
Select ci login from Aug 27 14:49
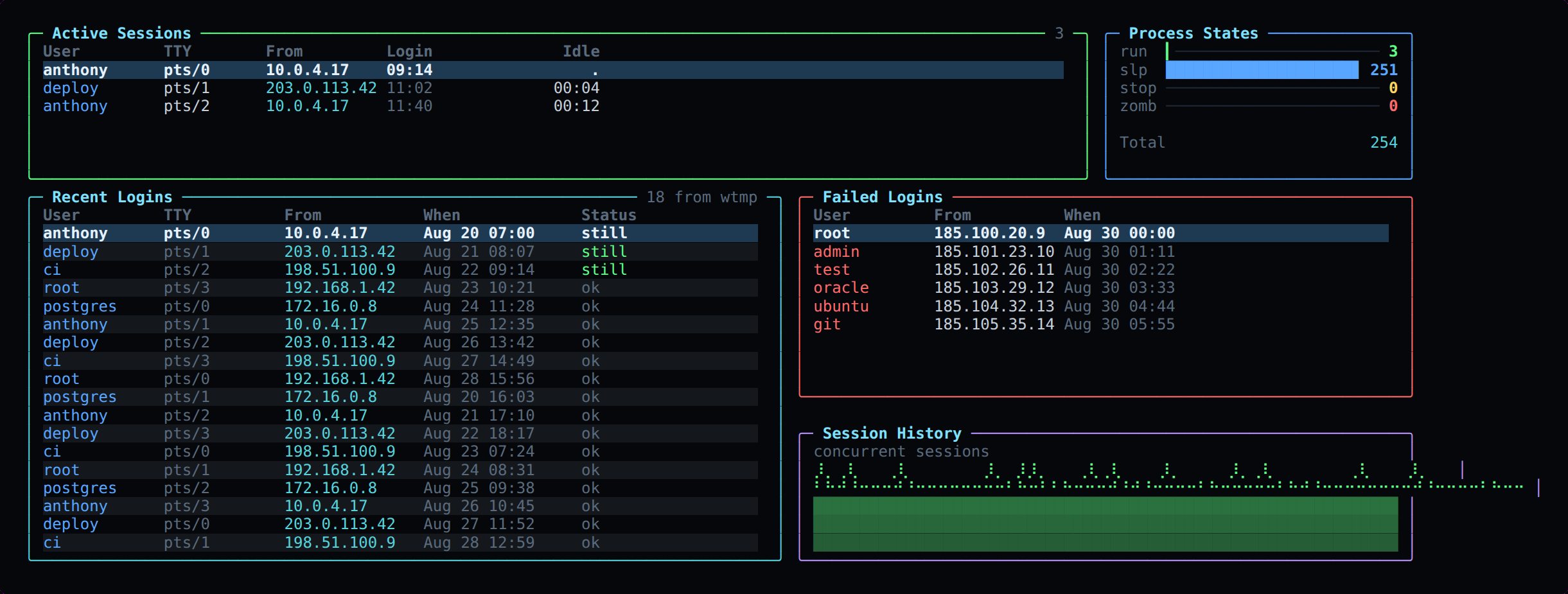pos(400,361)
